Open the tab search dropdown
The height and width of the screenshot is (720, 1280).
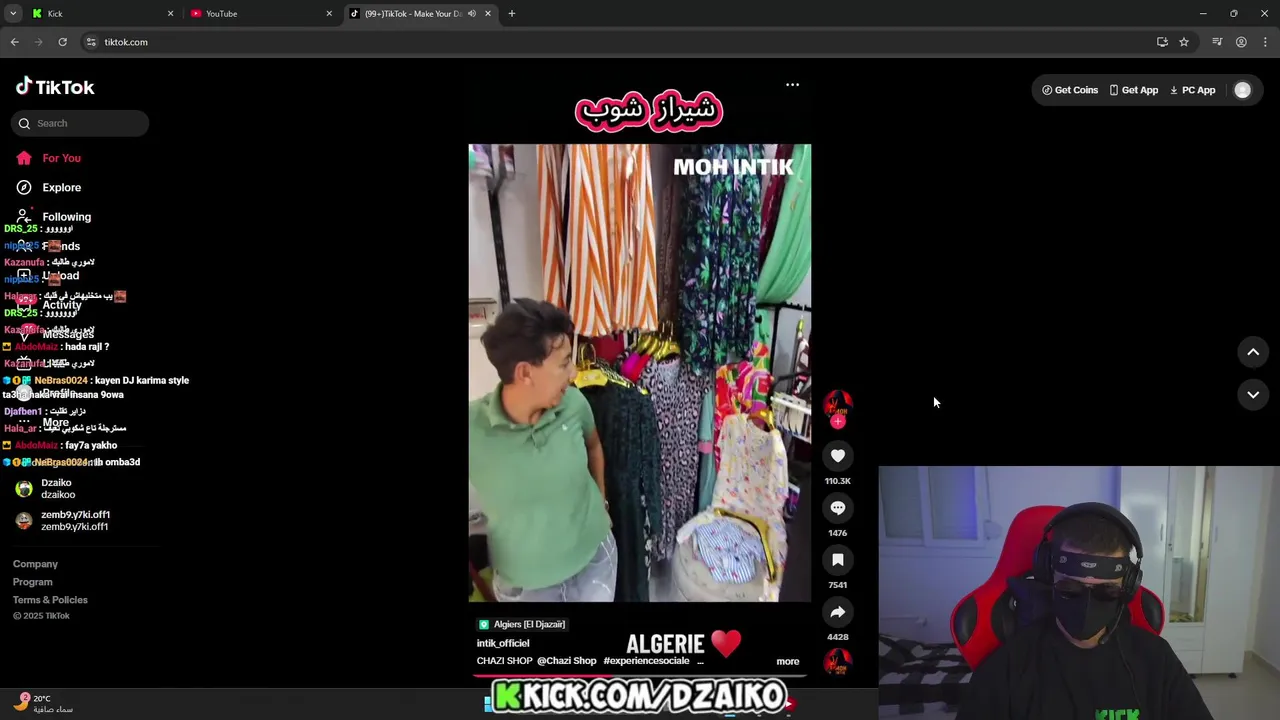(13, 14)
